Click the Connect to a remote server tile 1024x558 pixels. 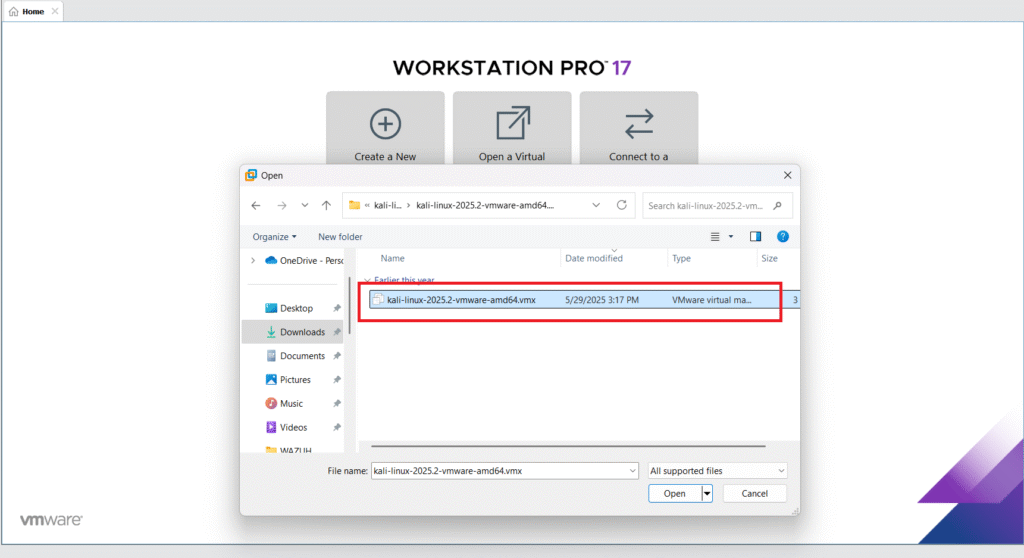point(639,127)
